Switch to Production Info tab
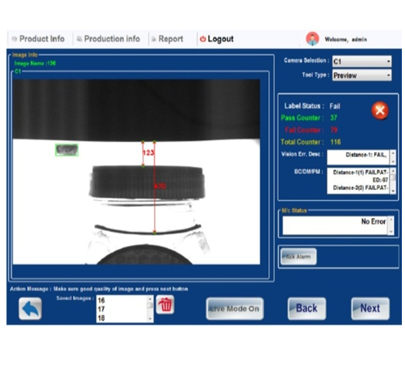 pyautogui.click(x=108, y=39)
